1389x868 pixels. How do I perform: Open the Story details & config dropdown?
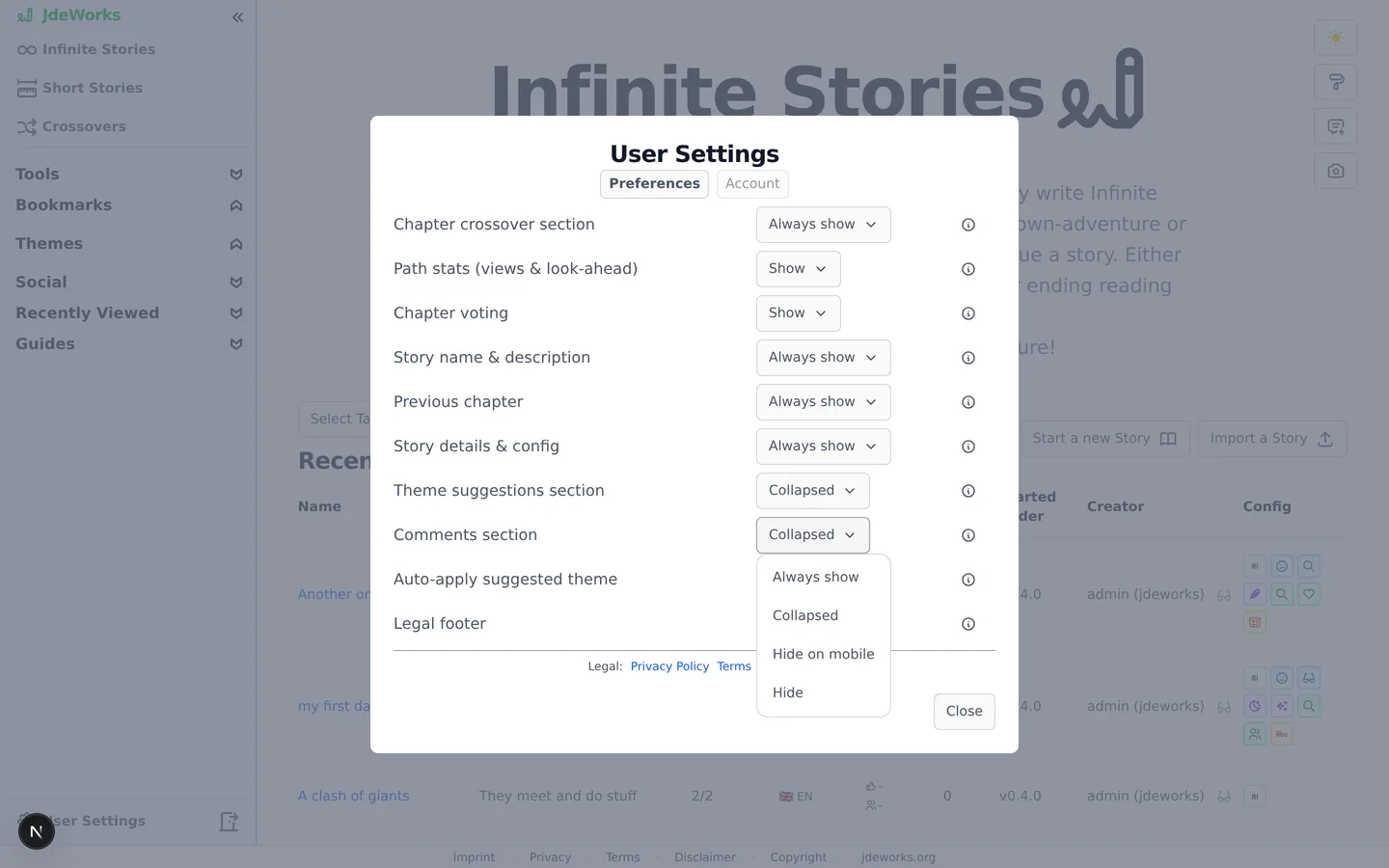point(823,447)
